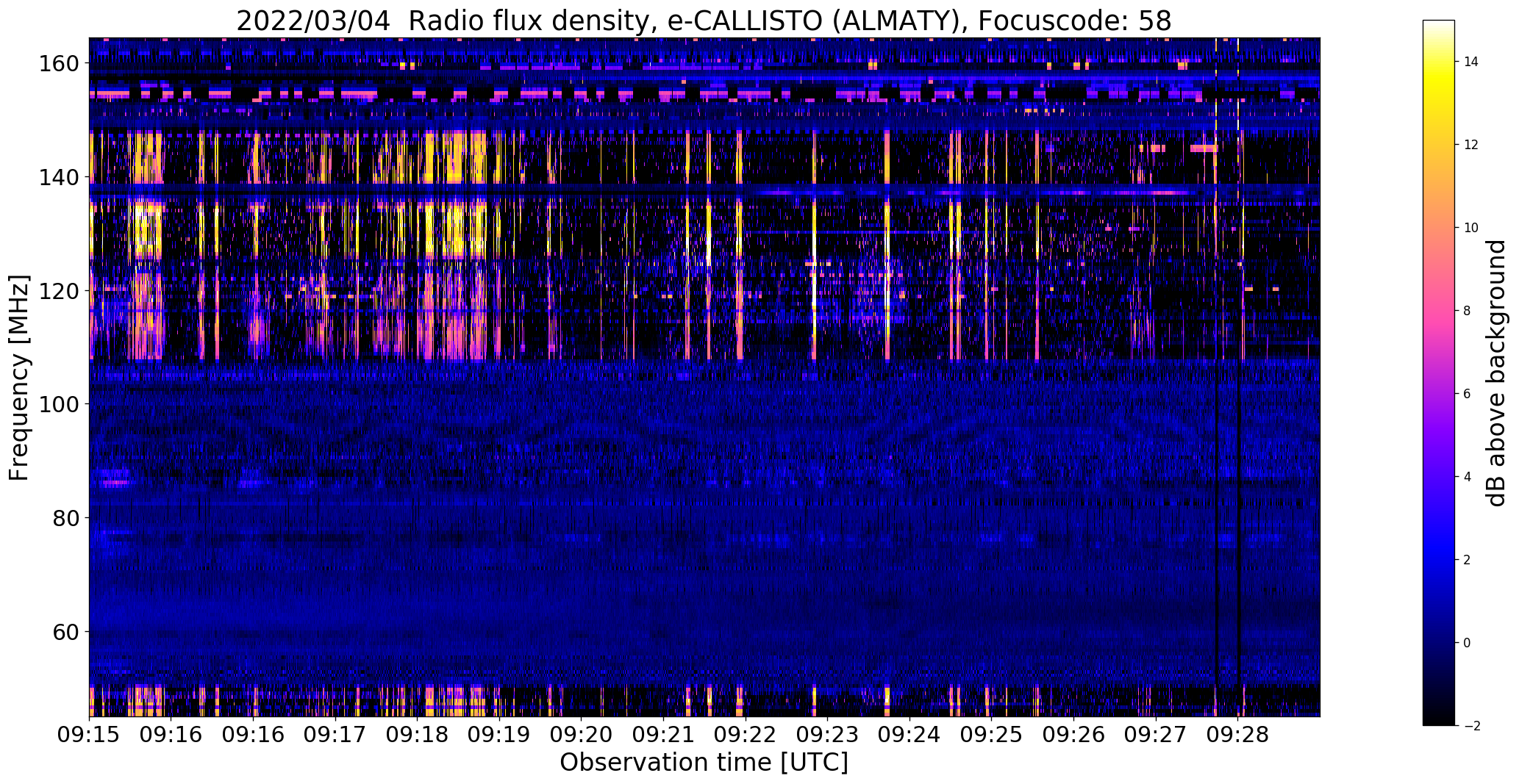Select the 09:20 time tick label
1519x784 pixels.
point(582,734)
